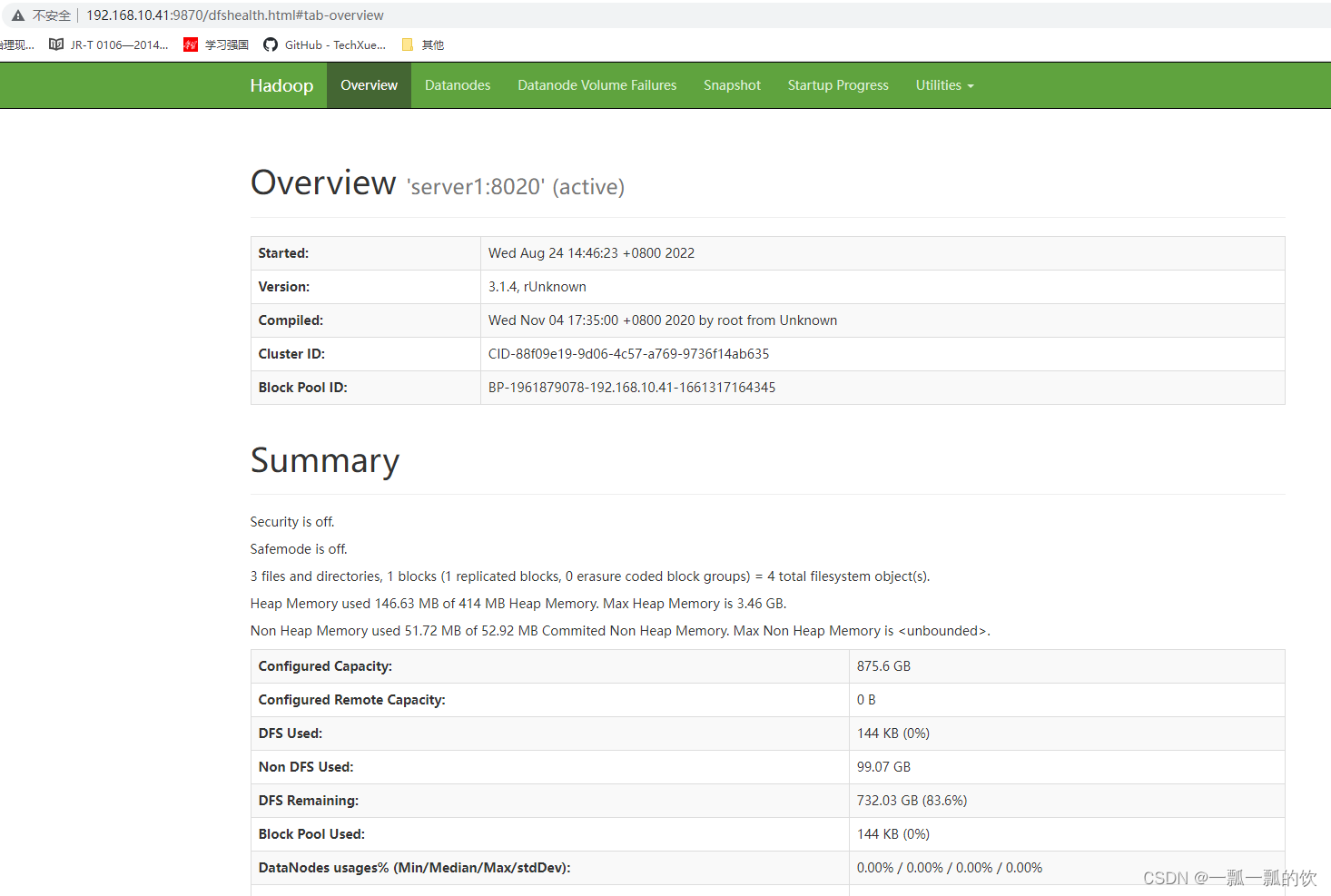Go to the Snapshot tab

pyautogui.click(x=732, y=85)
